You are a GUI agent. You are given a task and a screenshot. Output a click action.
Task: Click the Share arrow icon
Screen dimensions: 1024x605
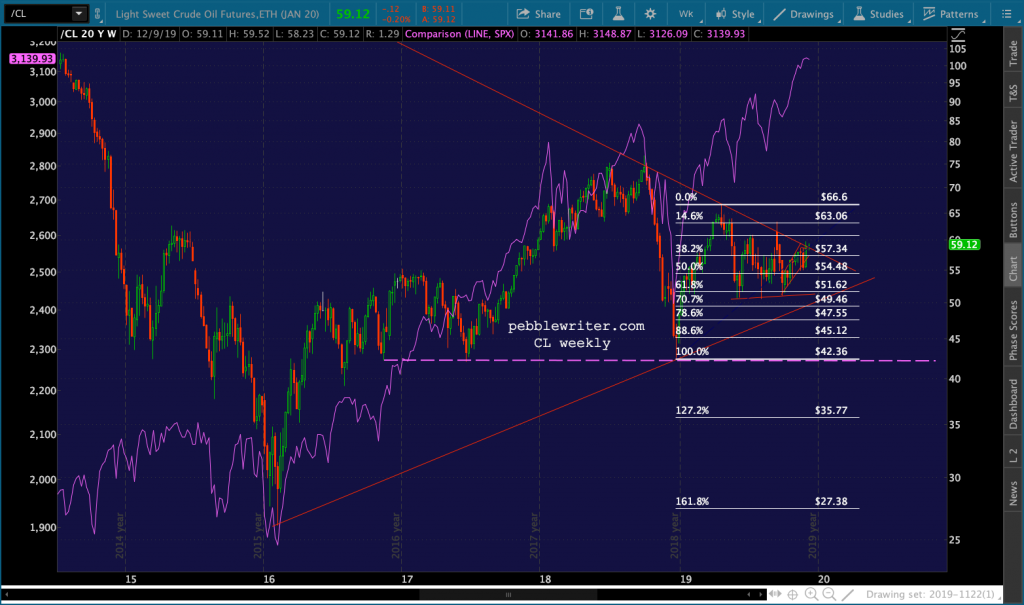tap(522, 14)
